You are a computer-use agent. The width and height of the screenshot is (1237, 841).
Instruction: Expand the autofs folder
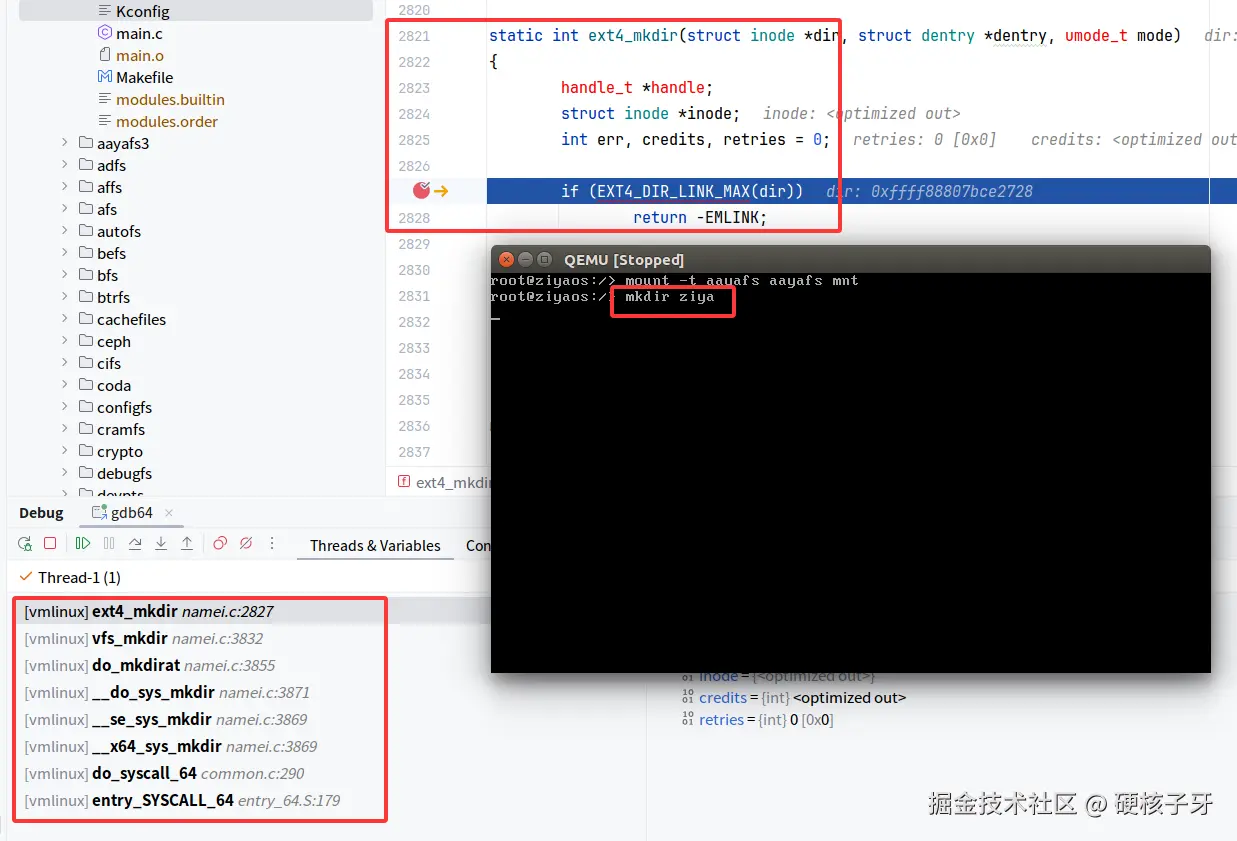pos(66,231)
